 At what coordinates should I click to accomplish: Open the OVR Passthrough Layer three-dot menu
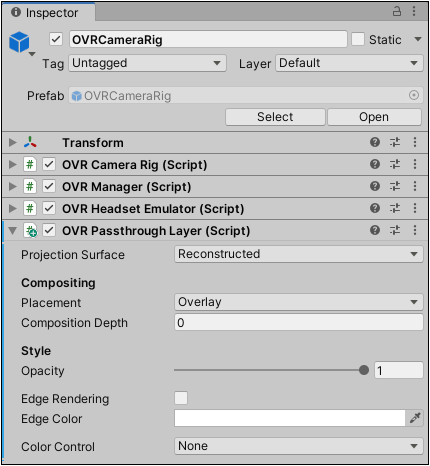[x=415, y=230]
